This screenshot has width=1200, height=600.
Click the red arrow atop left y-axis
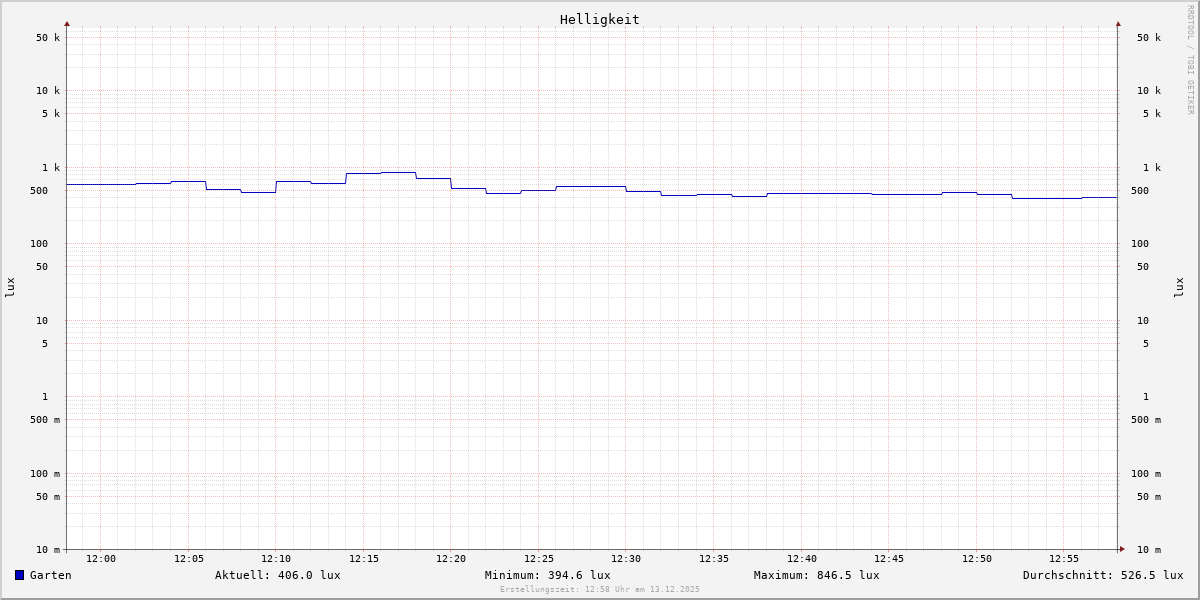click(67, 23)
